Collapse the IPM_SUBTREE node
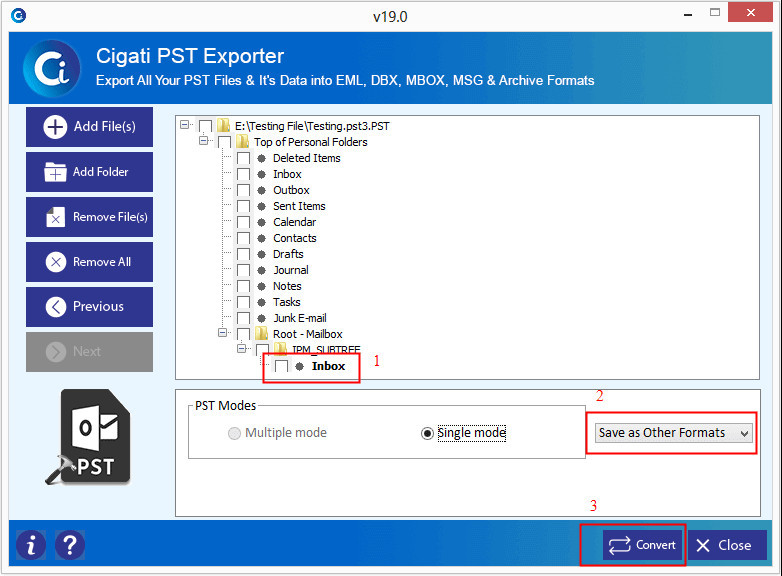This screenshot has height=576, width=782. [x=241, y=348]
